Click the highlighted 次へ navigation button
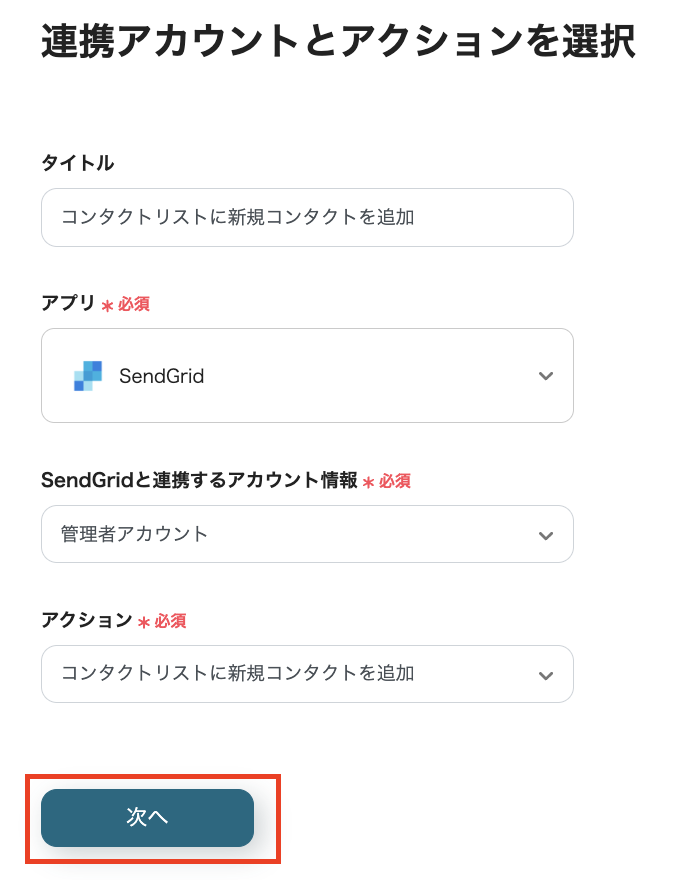 coord(147,818)
